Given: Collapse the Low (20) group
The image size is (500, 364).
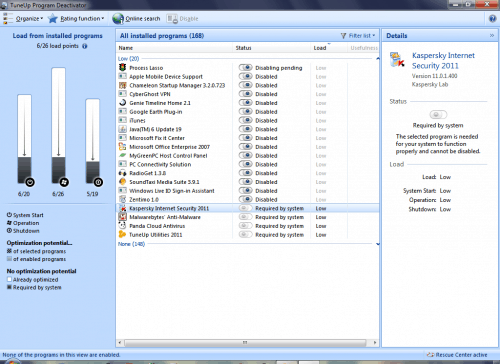Looking at the screenshot, I should pyautogui.click(x=378, y=59).
